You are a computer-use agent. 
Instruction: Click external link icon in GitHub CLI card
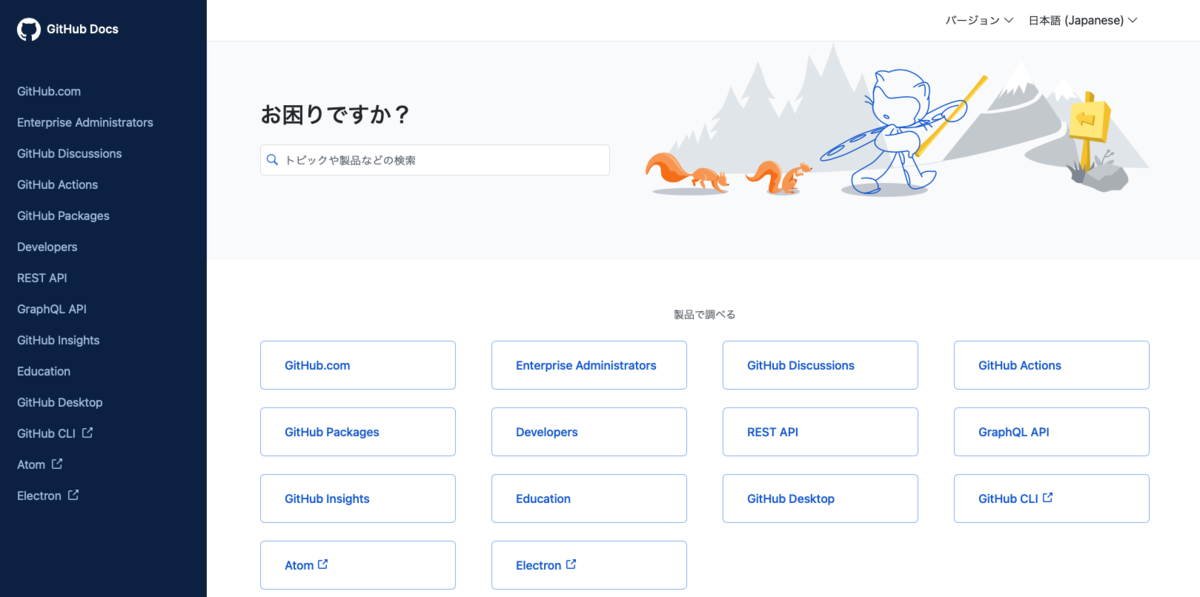(x=1047, y=497)
